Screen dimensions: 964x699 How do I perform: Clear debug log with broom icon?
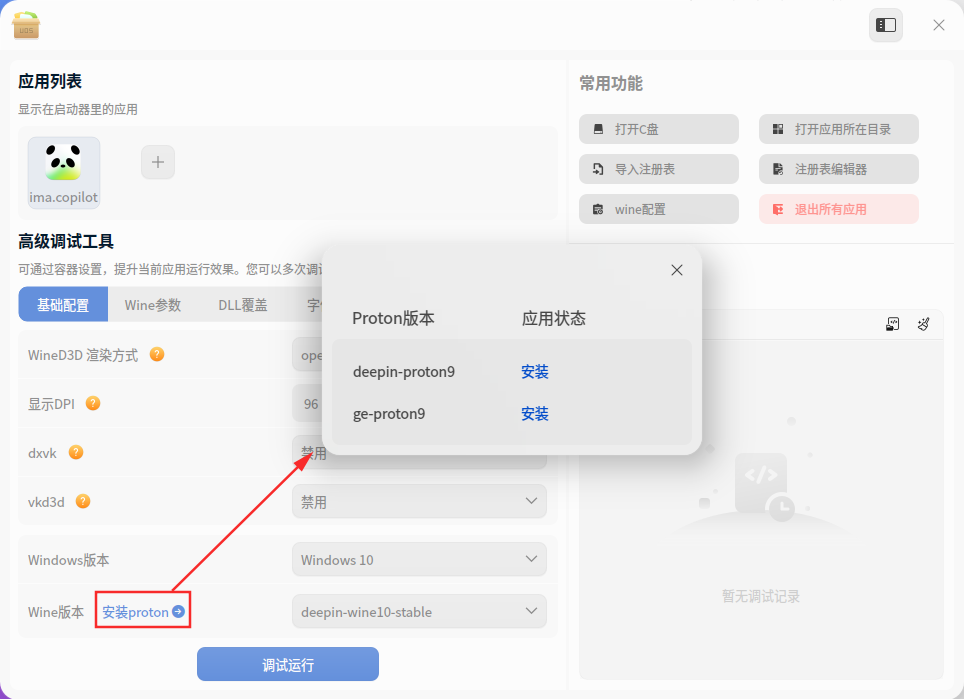coord(923,324)
